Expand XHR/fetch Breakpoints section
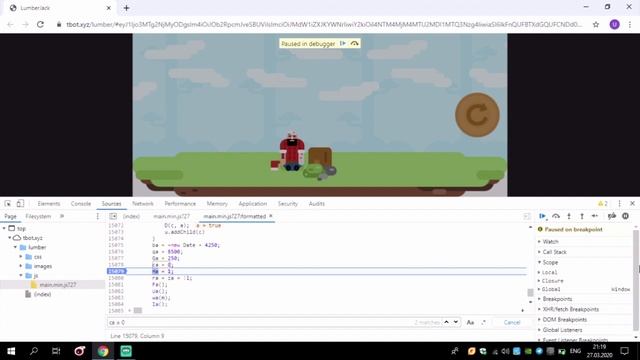Screen dimensions: 640x360 pyautogui.click(x=571, y=309)
